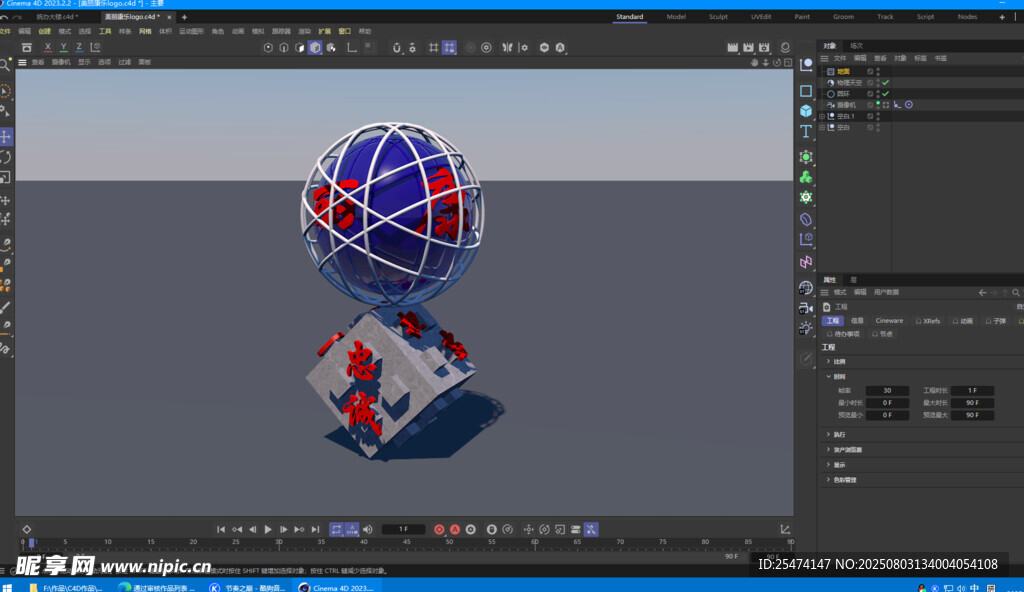Click timeline ruler at frame 45
The image size is (1024, 592).
coord(407,543)
